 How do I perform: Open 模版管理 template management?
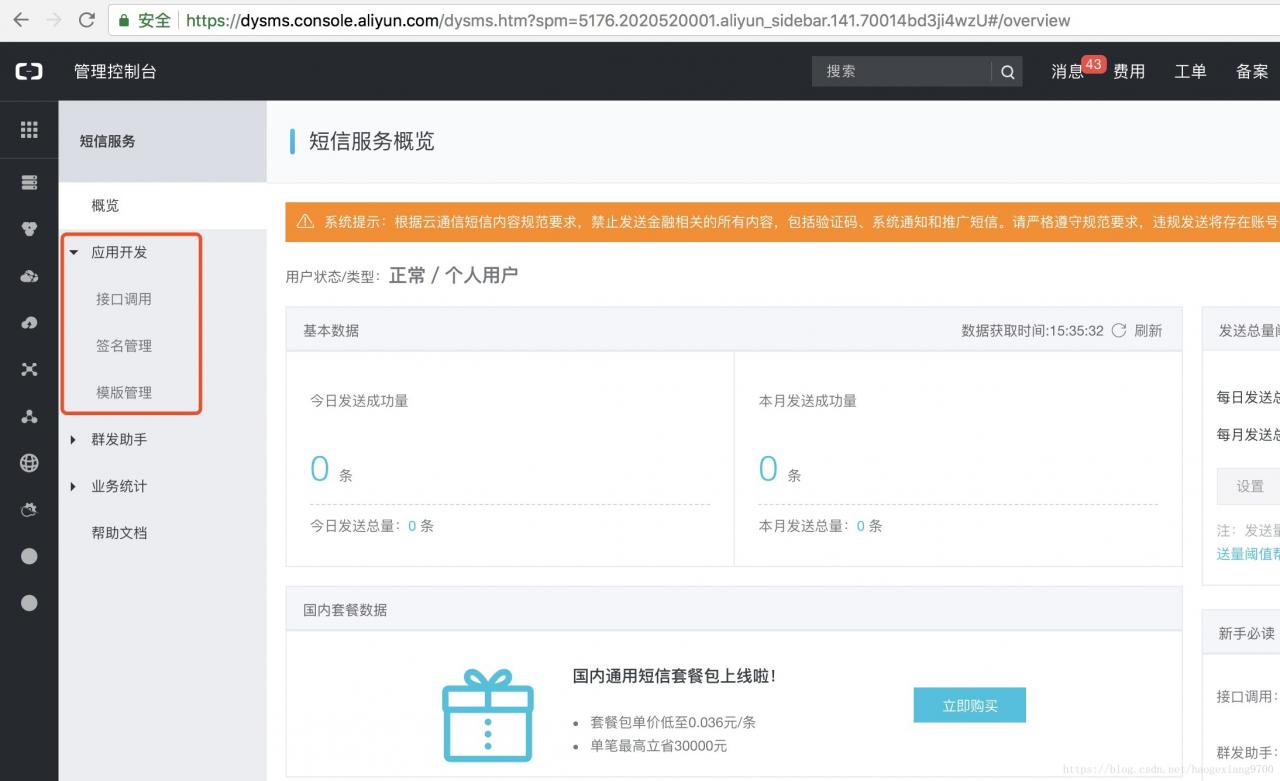[x=124, y=393]
